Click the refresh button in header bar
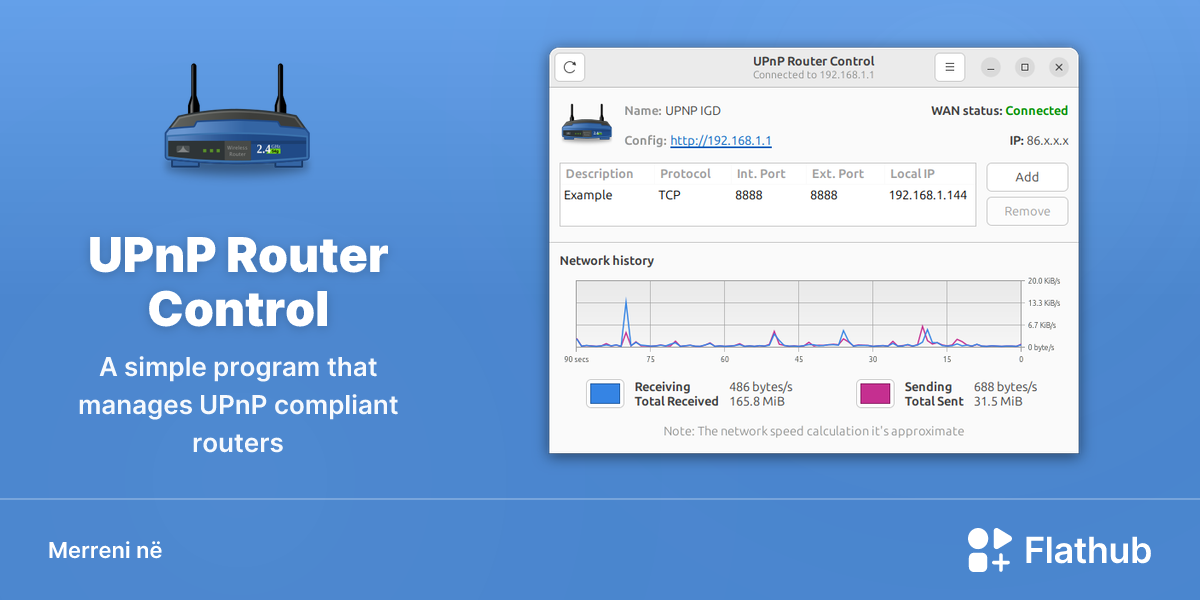Viewport: 1200px width, 600px height. click(570, 67)
